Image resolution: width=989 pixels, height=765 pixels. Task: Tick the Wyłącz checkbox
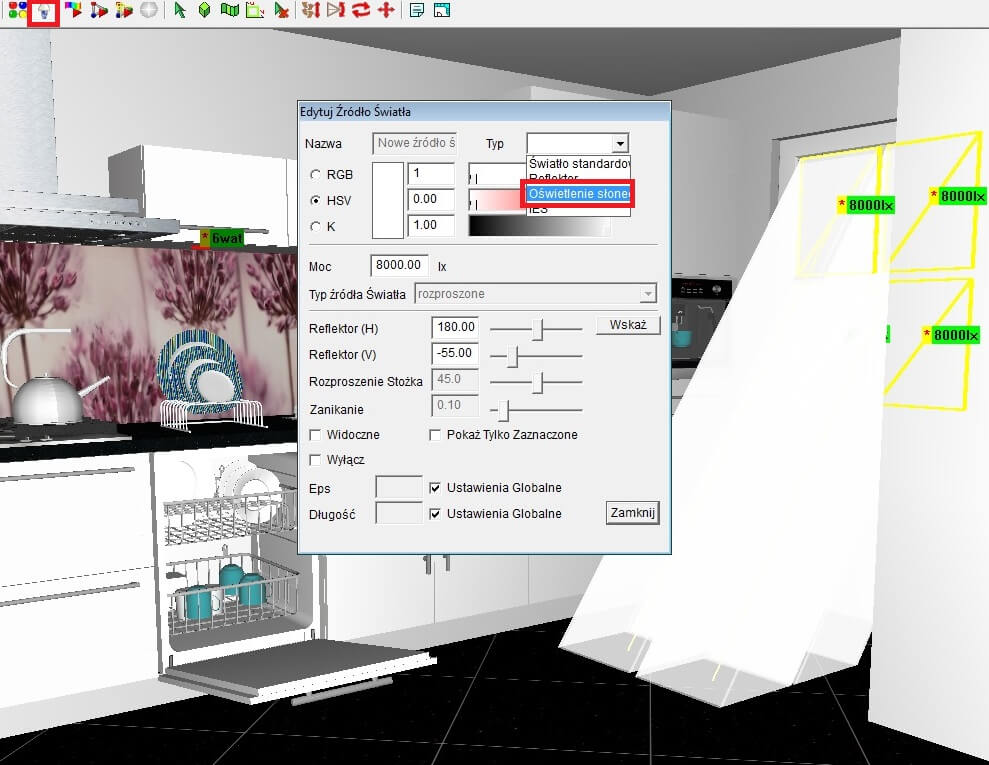coord(316,460)
